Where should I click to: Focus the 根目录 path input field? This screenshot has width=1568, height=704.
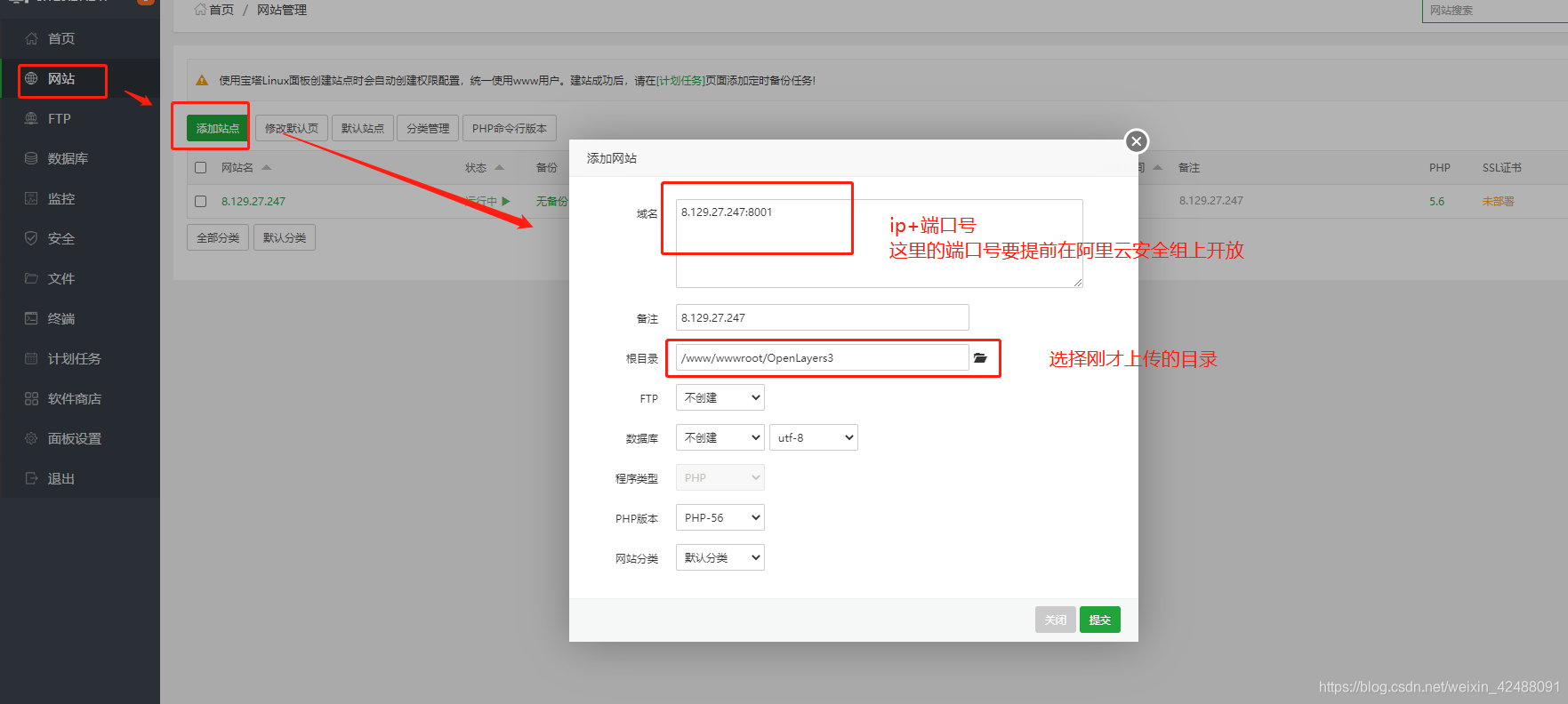[823, 357]
